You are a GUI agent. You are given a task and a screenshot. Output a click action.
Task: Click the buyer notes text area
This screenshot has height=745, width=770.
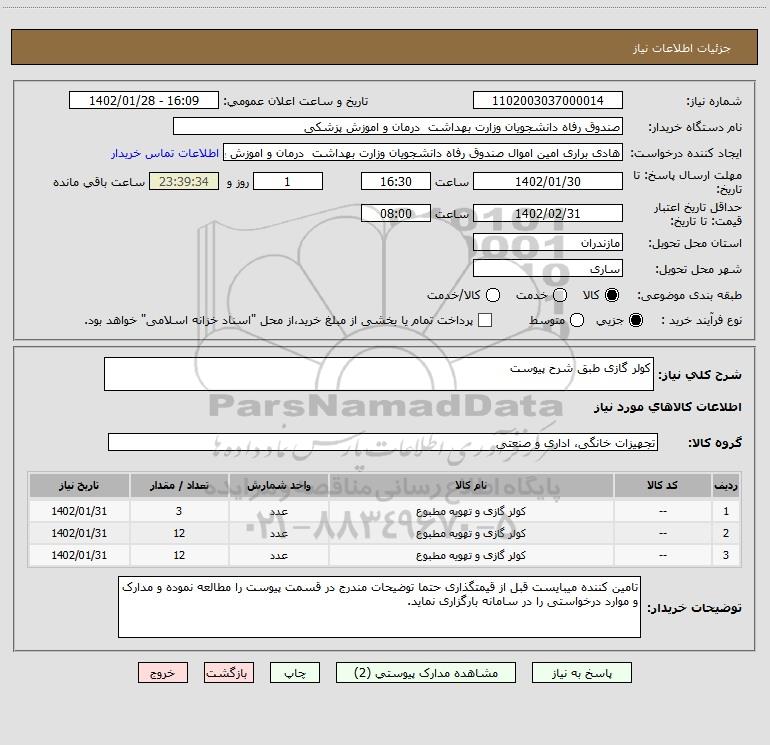[379, 607]
